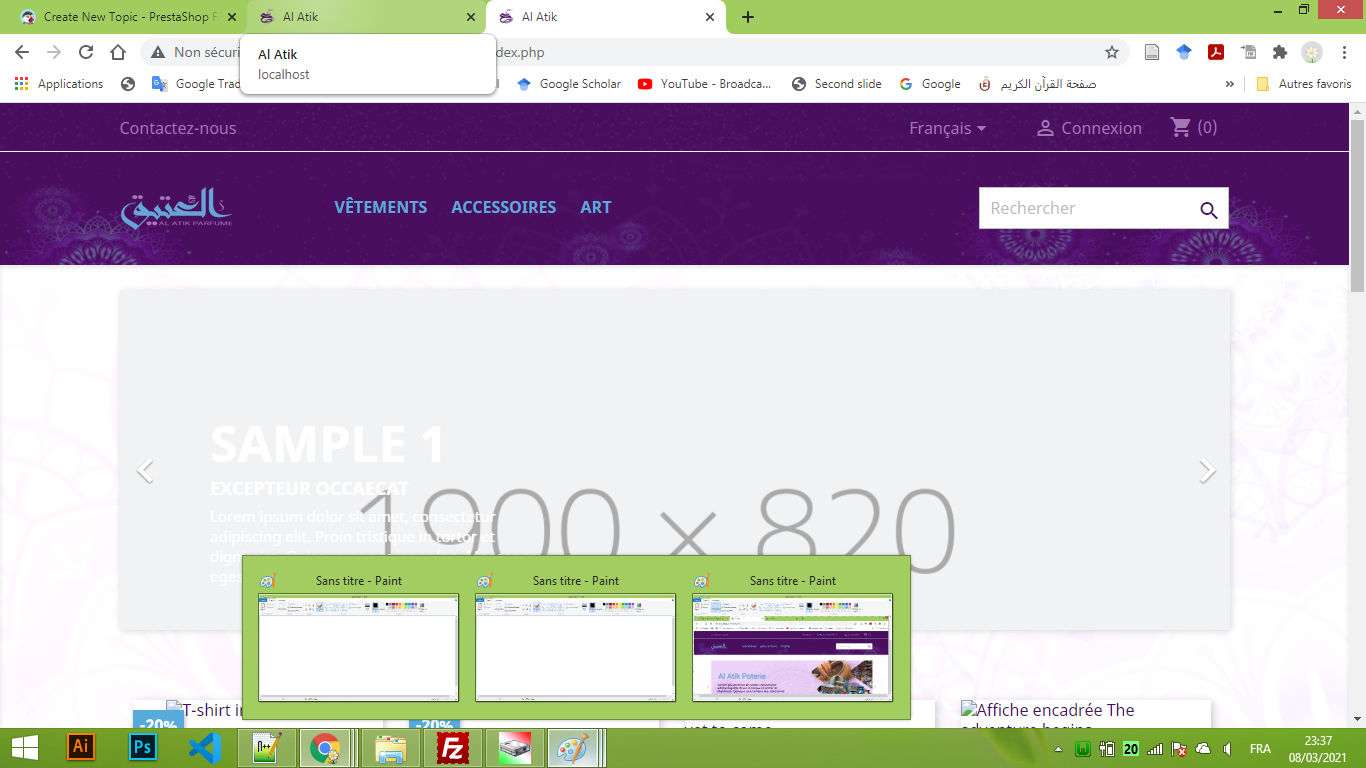
Task: Open the ART menu
Action: pos(595,207)
